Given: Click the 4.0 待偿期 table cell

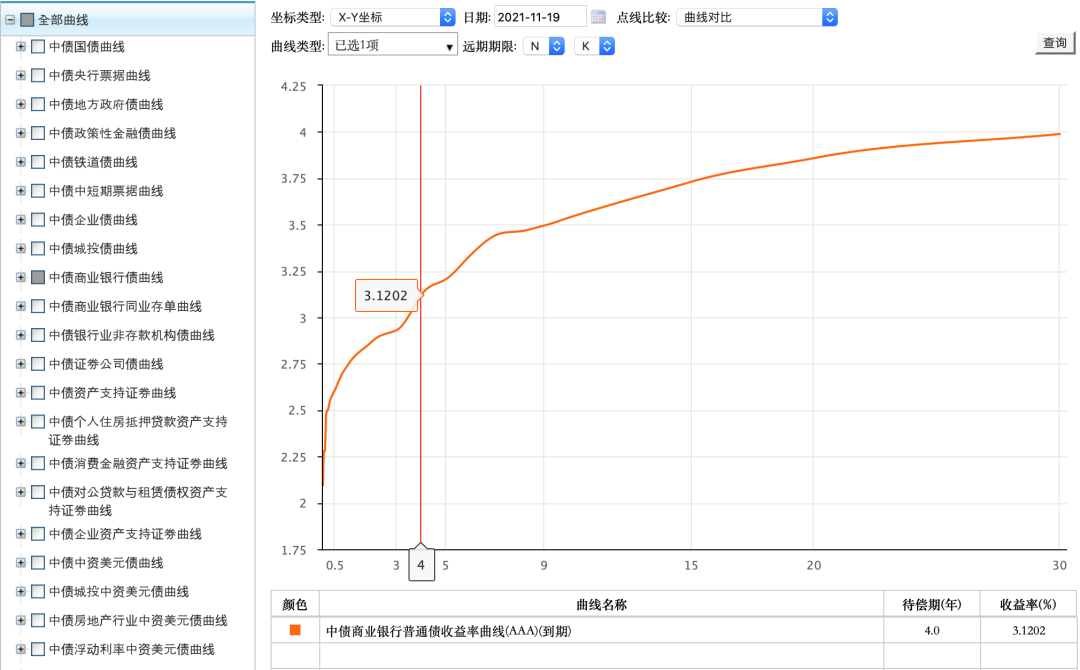Looking at the screenshot, I should tap(931, 630).
